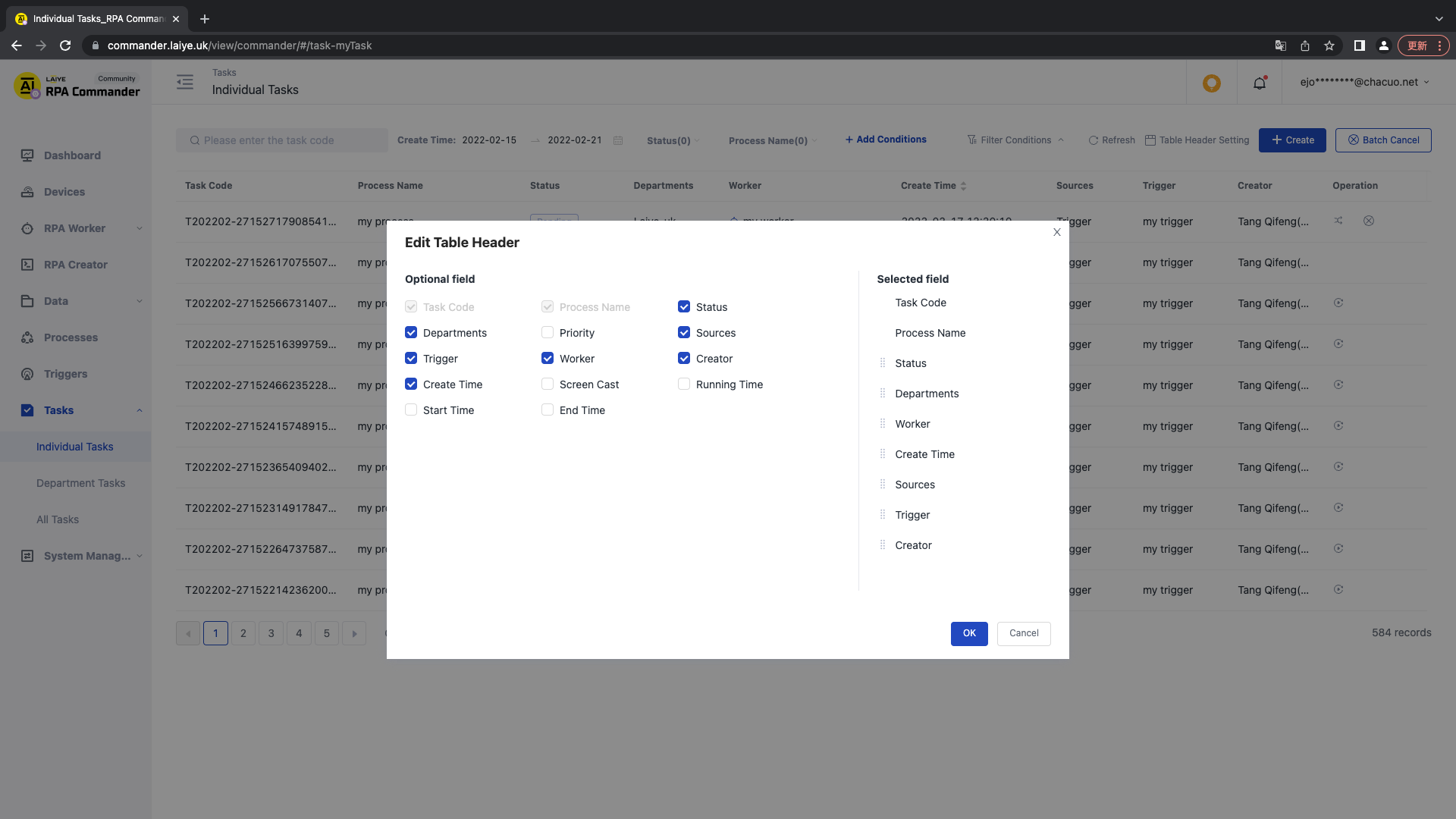
Task: Expand the System Management submenu chevron
Action: pos(140,556)
